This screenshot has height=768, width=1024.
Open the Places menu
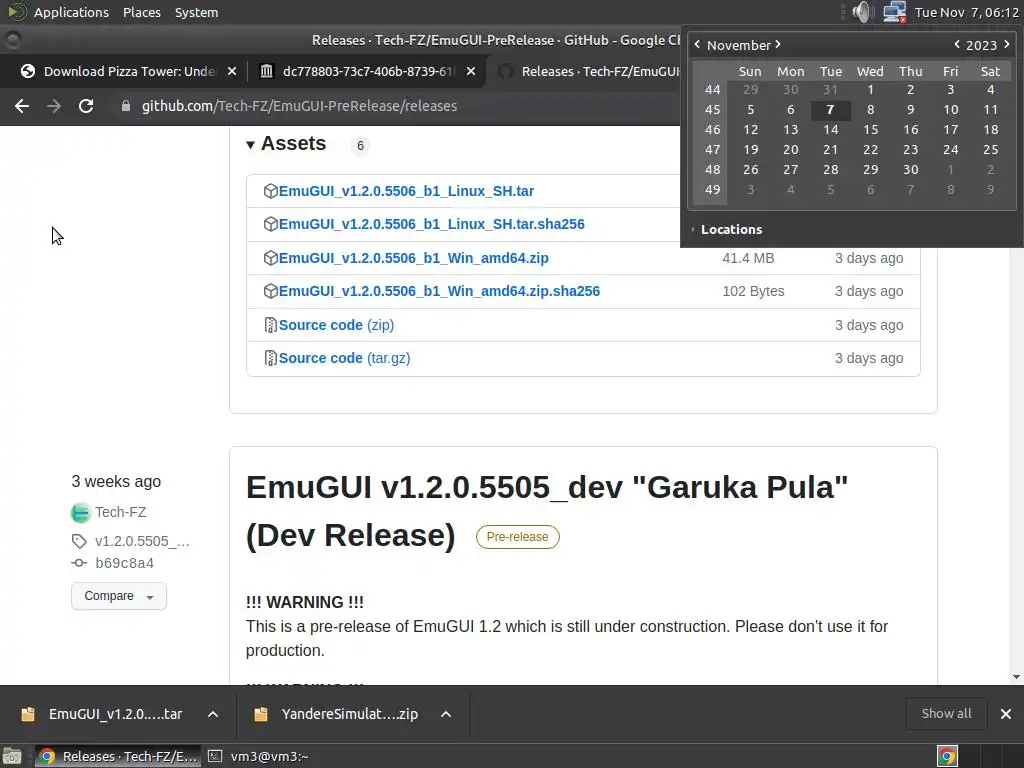pos(142,12)
